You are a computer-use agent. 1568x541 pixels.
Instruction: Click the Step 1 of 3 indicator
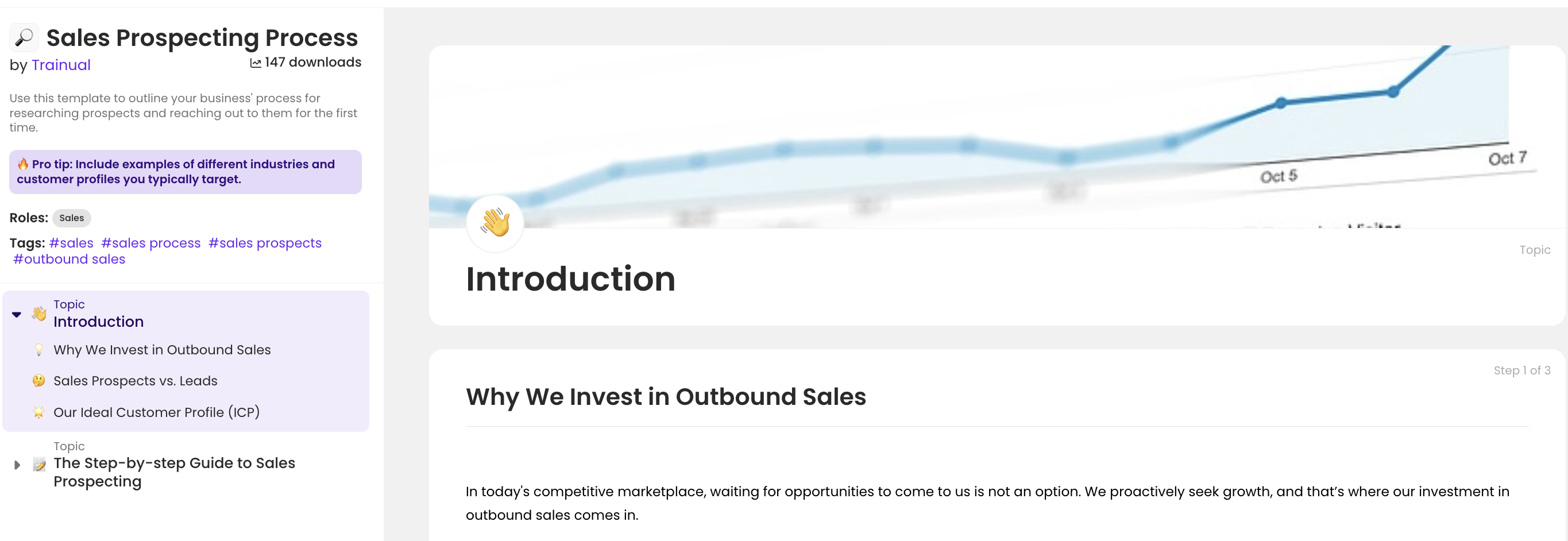click(x=1523, y=370)
